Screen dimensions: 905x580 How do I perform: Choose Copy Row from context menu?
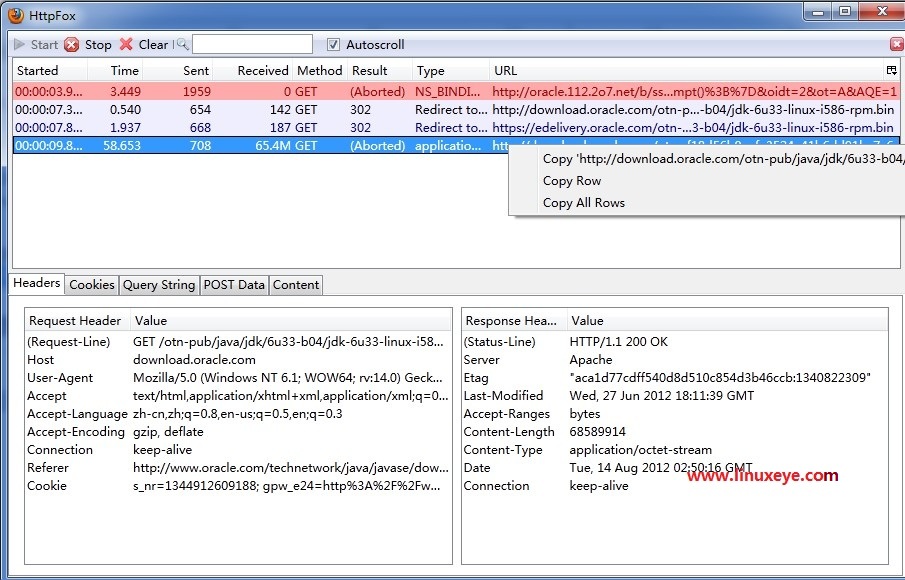click(572, 181)
